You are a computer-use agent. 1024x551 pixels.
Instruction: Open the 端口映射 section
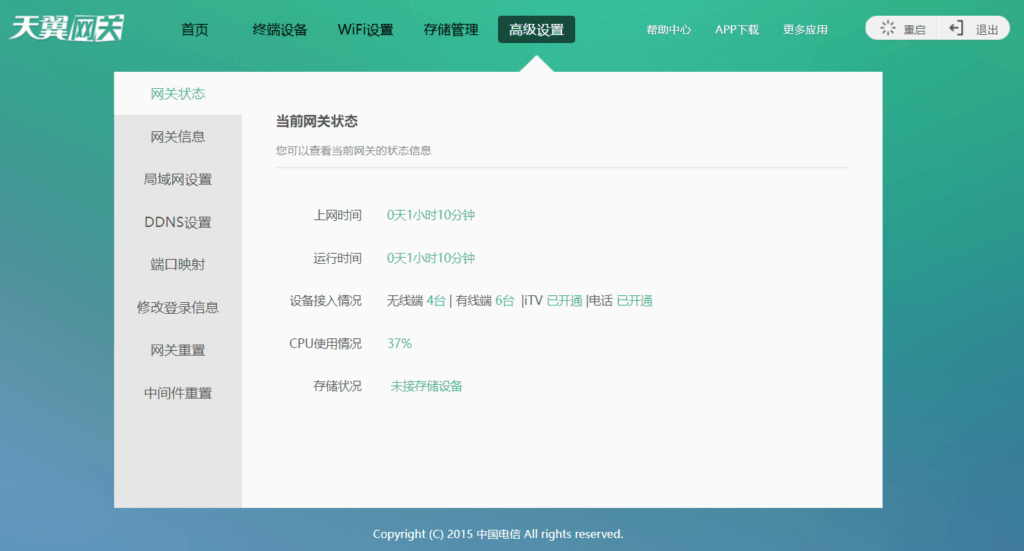pyautogui.click(x=178, y=265)
